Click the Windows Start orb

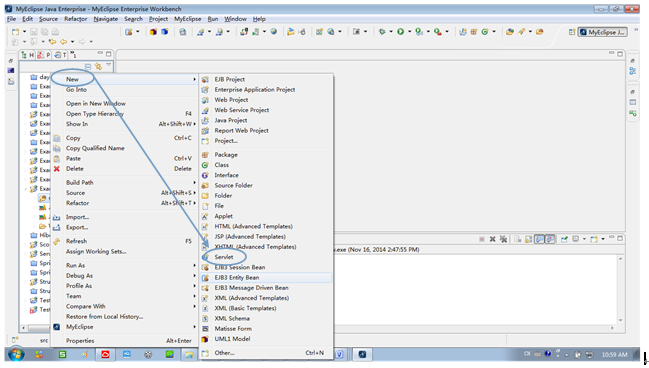16,354
